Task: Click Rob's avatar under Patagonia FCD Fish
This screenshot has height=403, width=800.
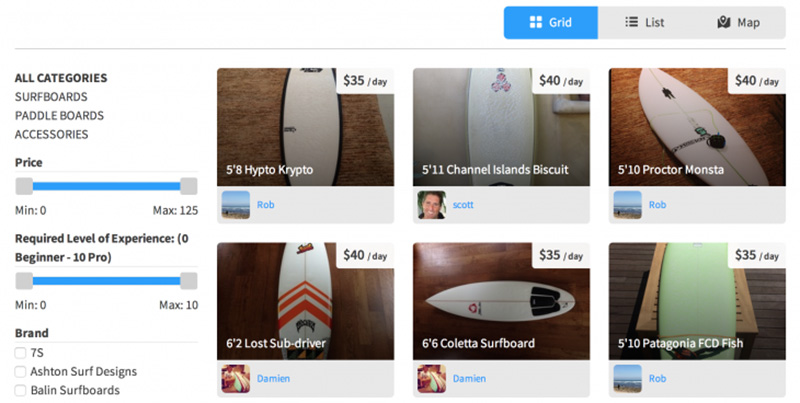Action: pos(628,379)
